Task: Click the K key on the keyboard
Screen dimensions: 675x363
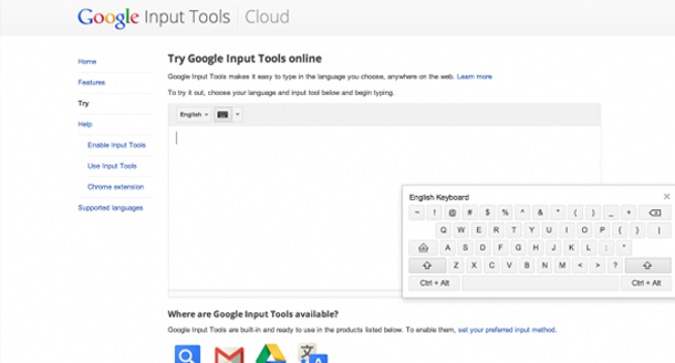Action: point(571,248)
